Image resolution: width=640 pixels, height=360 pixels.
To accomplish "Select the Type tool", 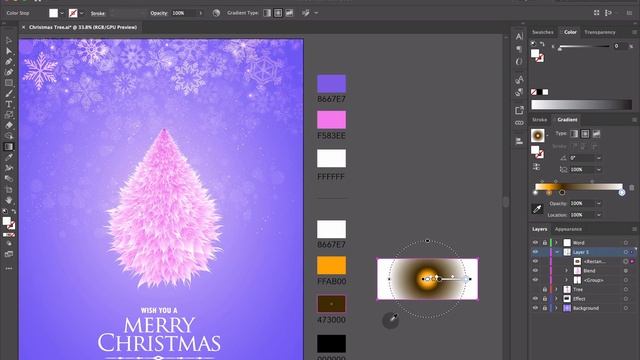I will [x=9, y=104].
